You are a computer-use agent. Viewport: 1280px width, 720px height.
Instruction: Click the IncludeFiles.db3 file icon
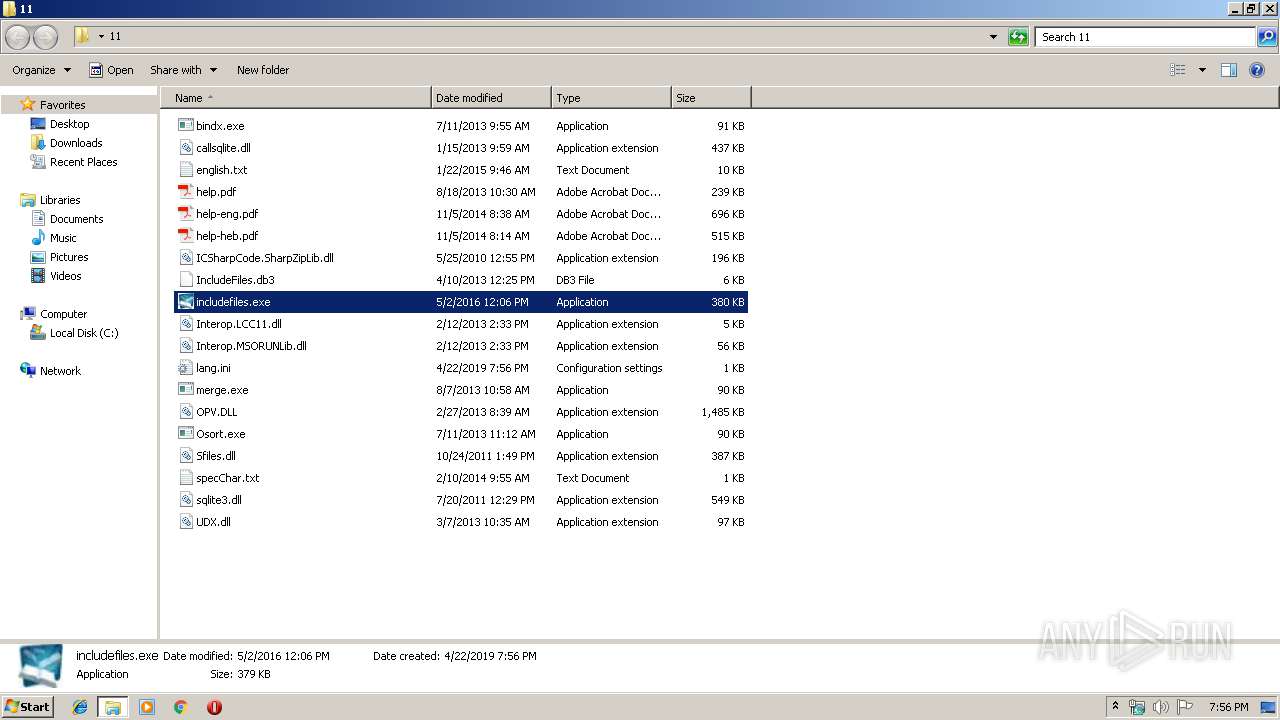coord(185,280)
